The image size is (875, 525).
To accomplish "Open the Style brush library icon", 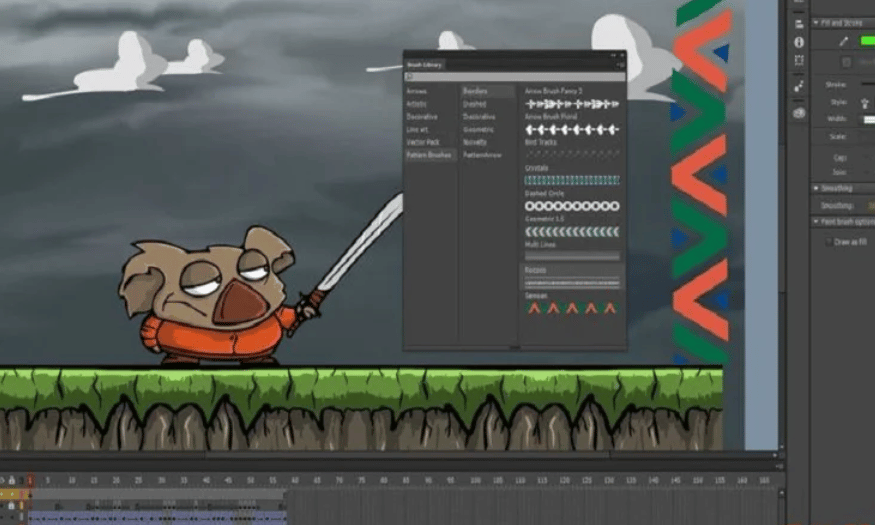I will (864, 103).
